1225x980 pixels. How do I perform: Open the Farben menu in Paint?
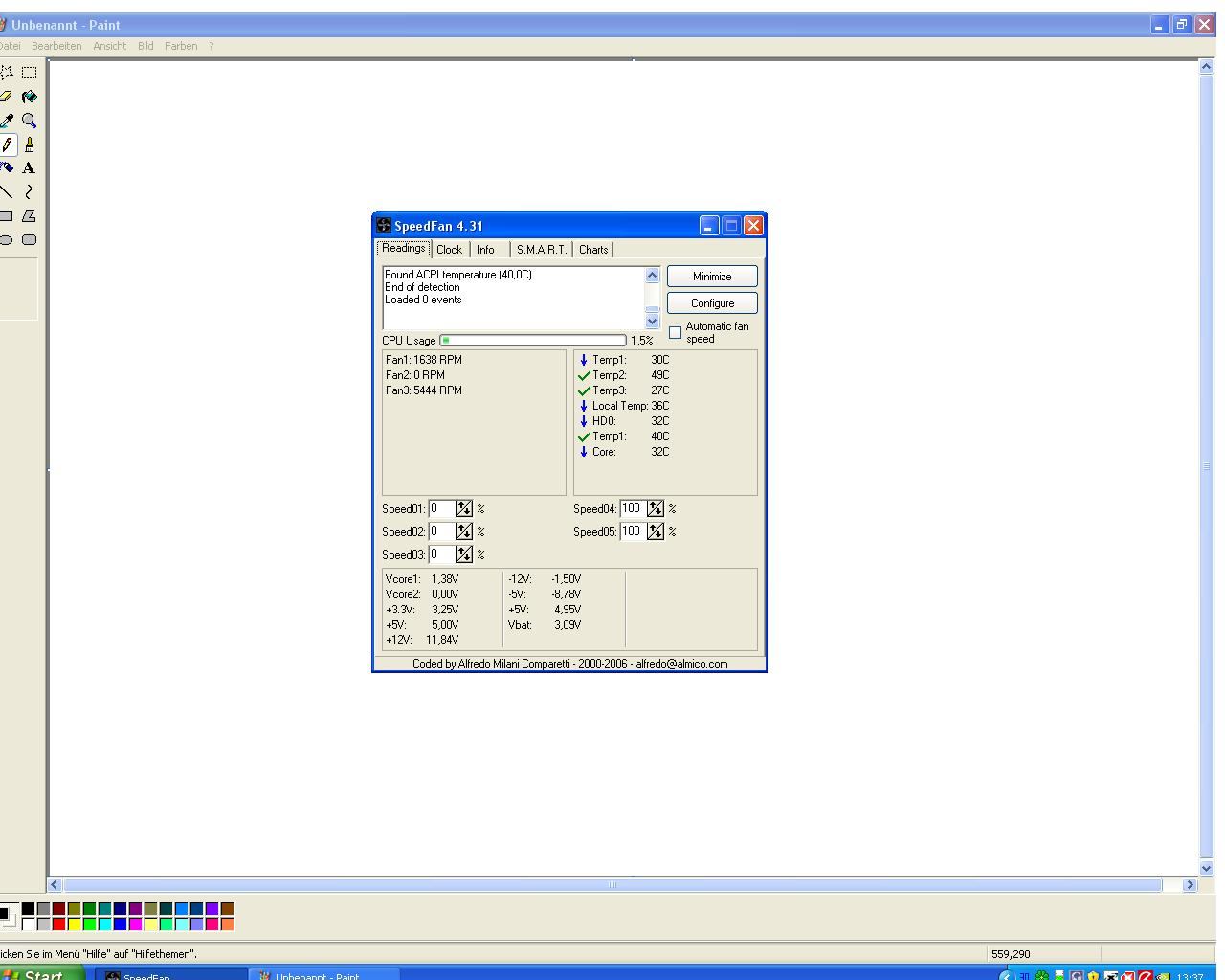pyautogui.click(x=181, y=46)
